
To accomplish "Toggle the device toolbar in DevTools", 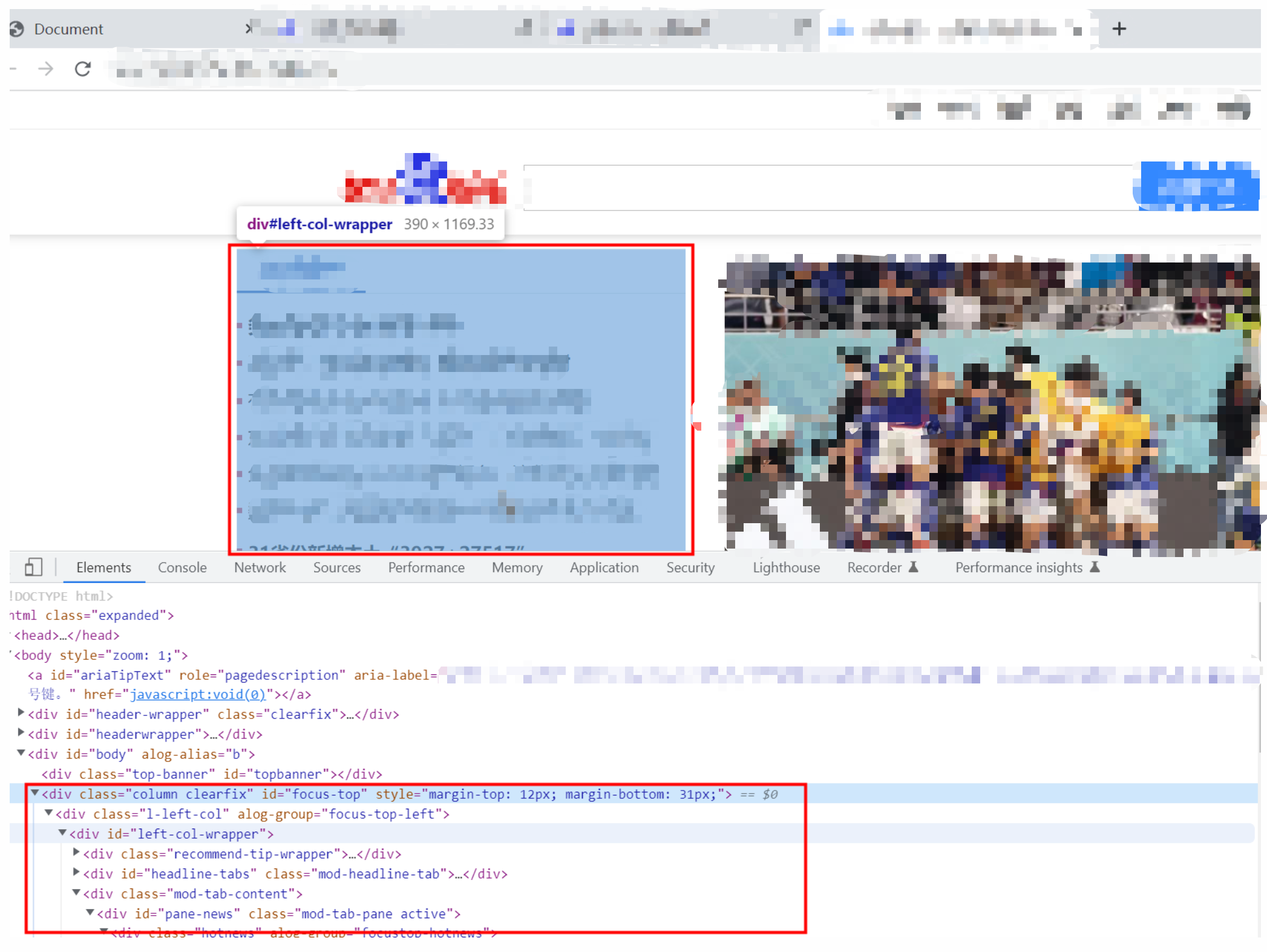I will pyautogui.click(x=33, y=567).
